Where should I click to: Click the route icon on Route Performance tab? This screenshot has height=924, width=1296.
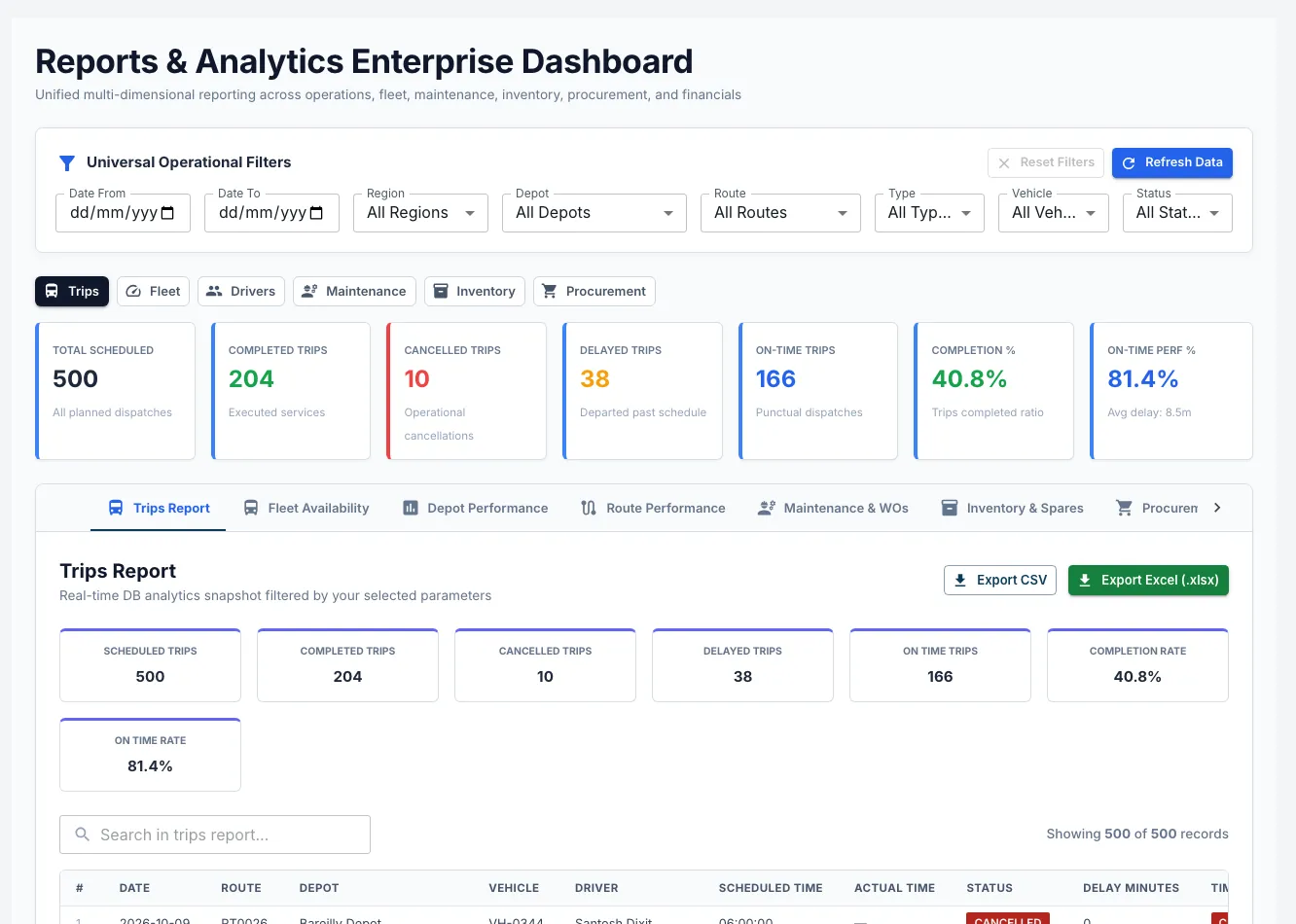coord(589,508)
